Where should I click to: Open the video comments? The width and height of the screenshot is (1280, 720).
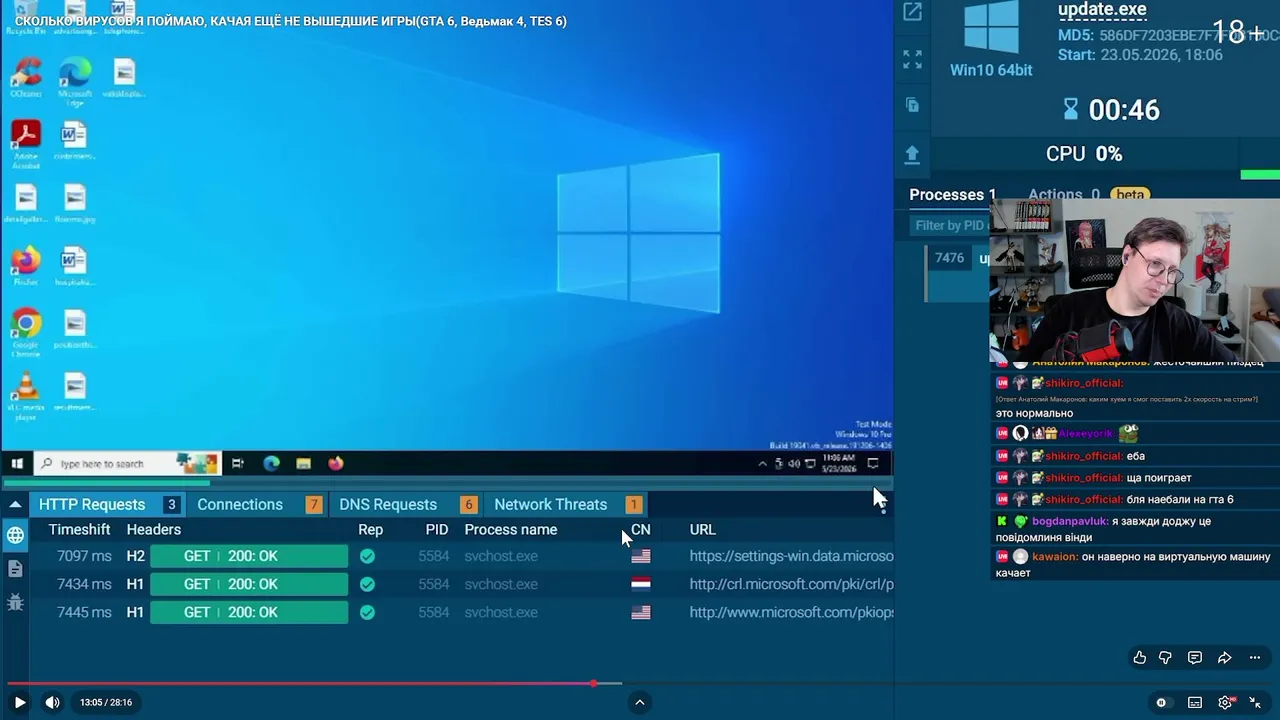click(1195, 657)
